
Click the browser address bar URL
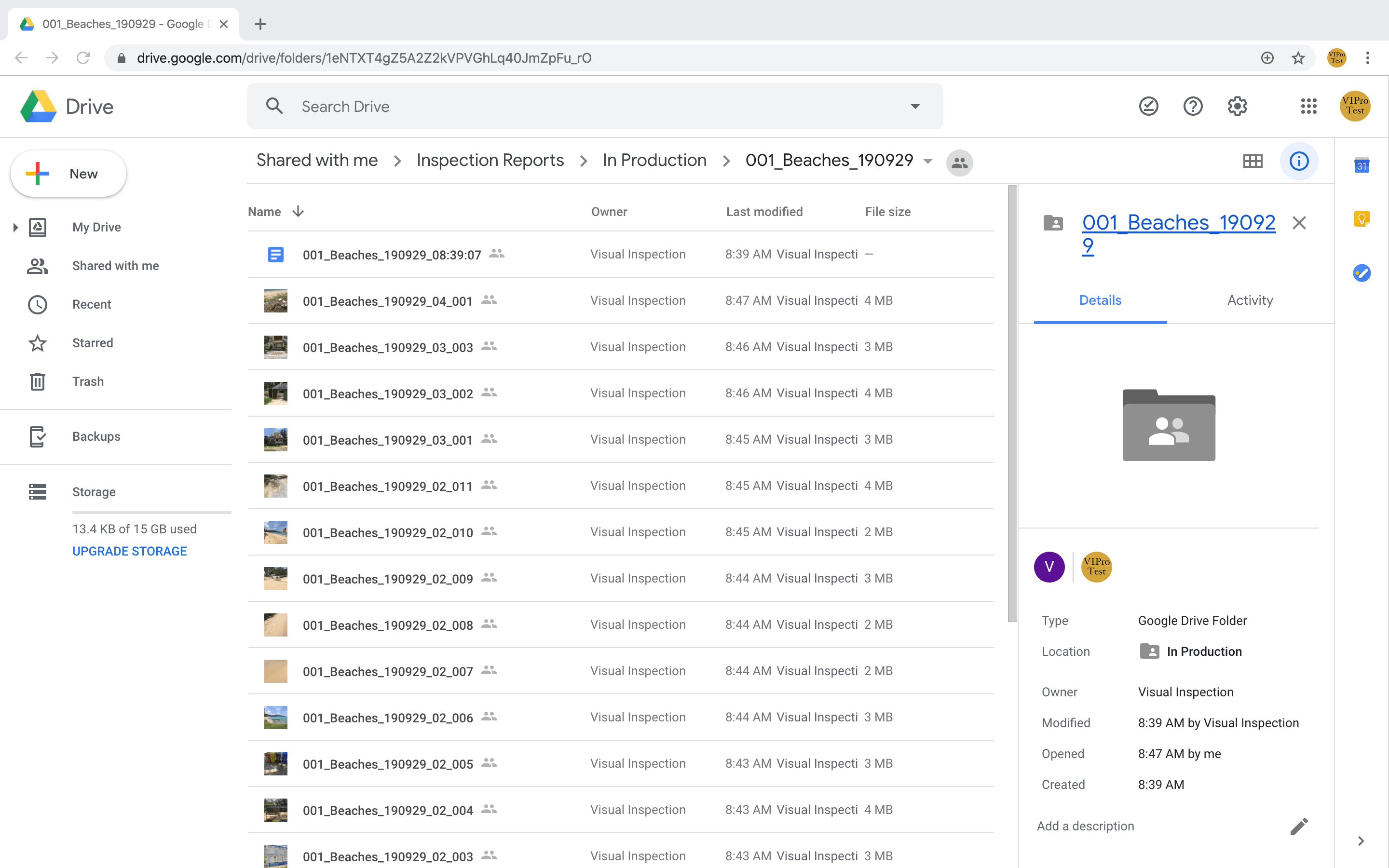tap(364, 58)
